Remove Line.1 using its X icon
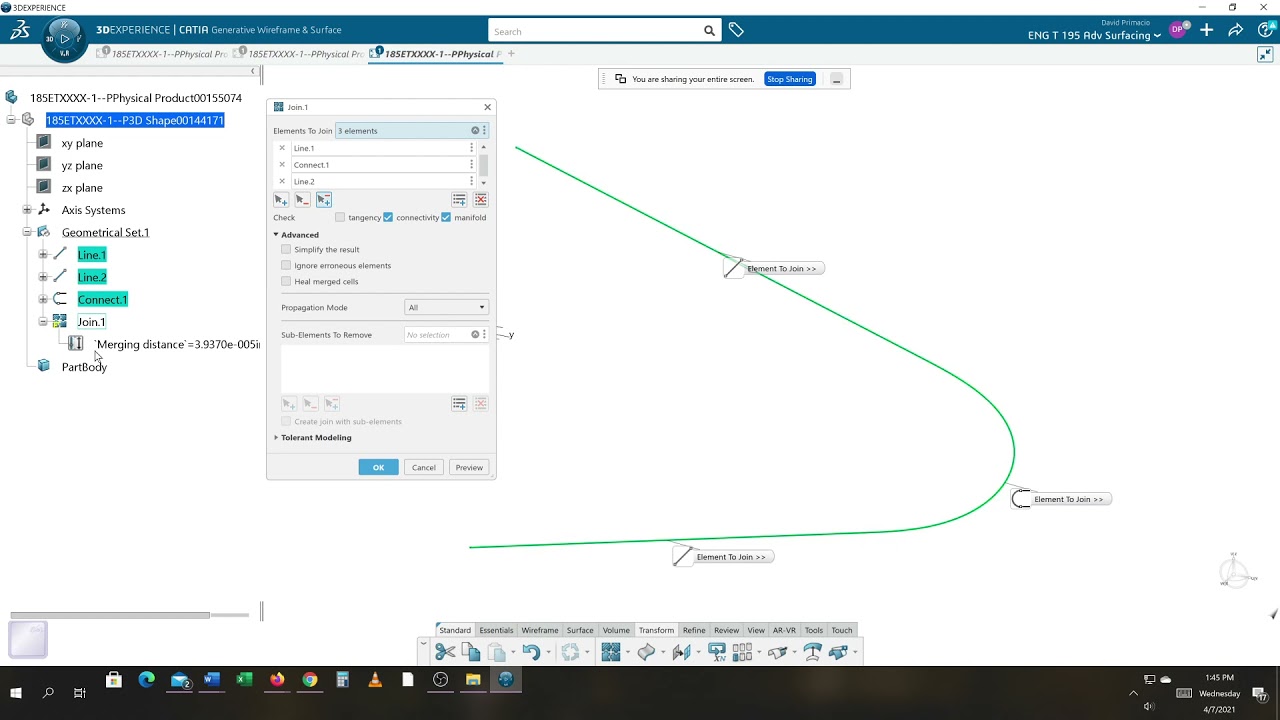 point(282,148)
